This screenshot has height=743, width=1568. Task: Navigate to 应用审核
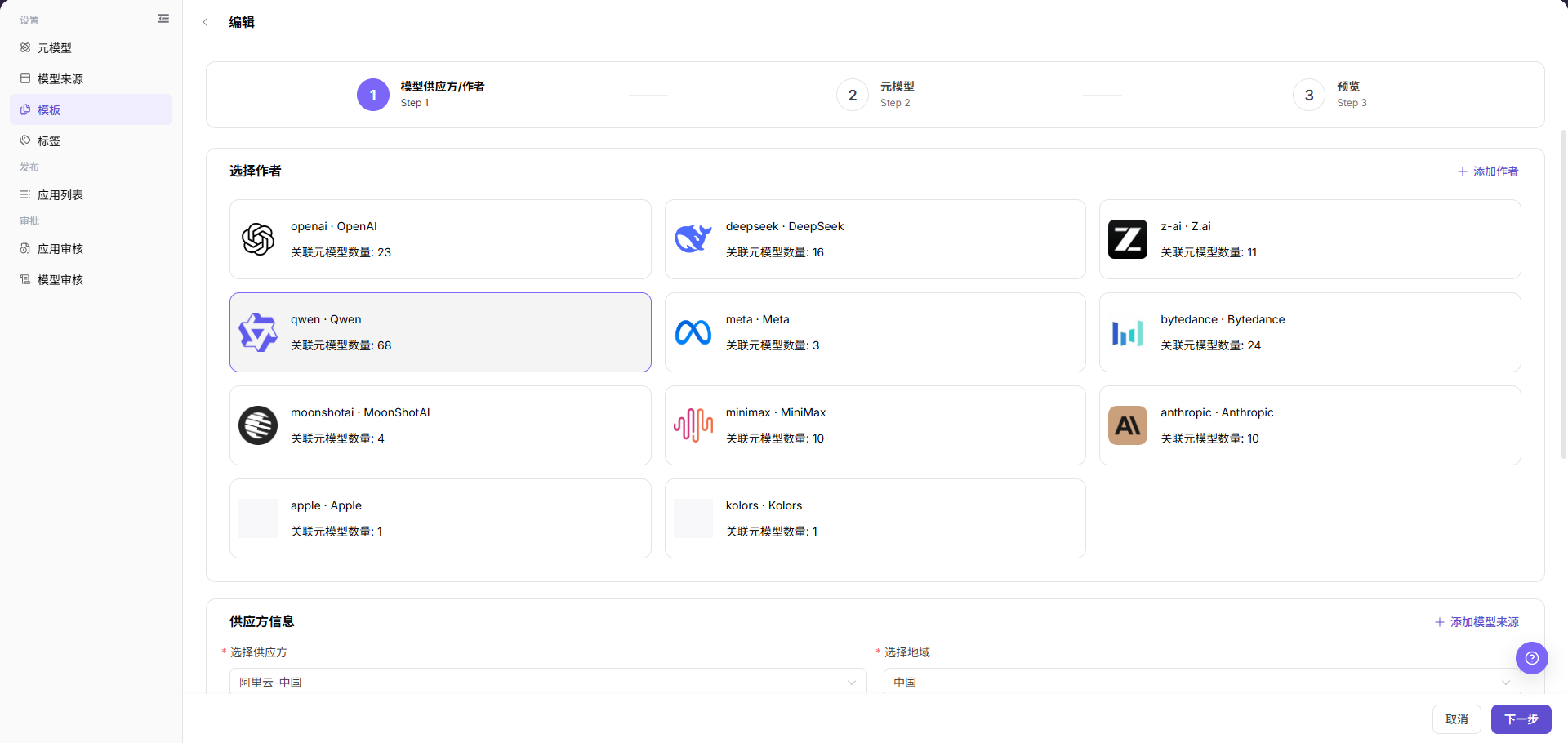pyautogui.click(x=91, y=249)
